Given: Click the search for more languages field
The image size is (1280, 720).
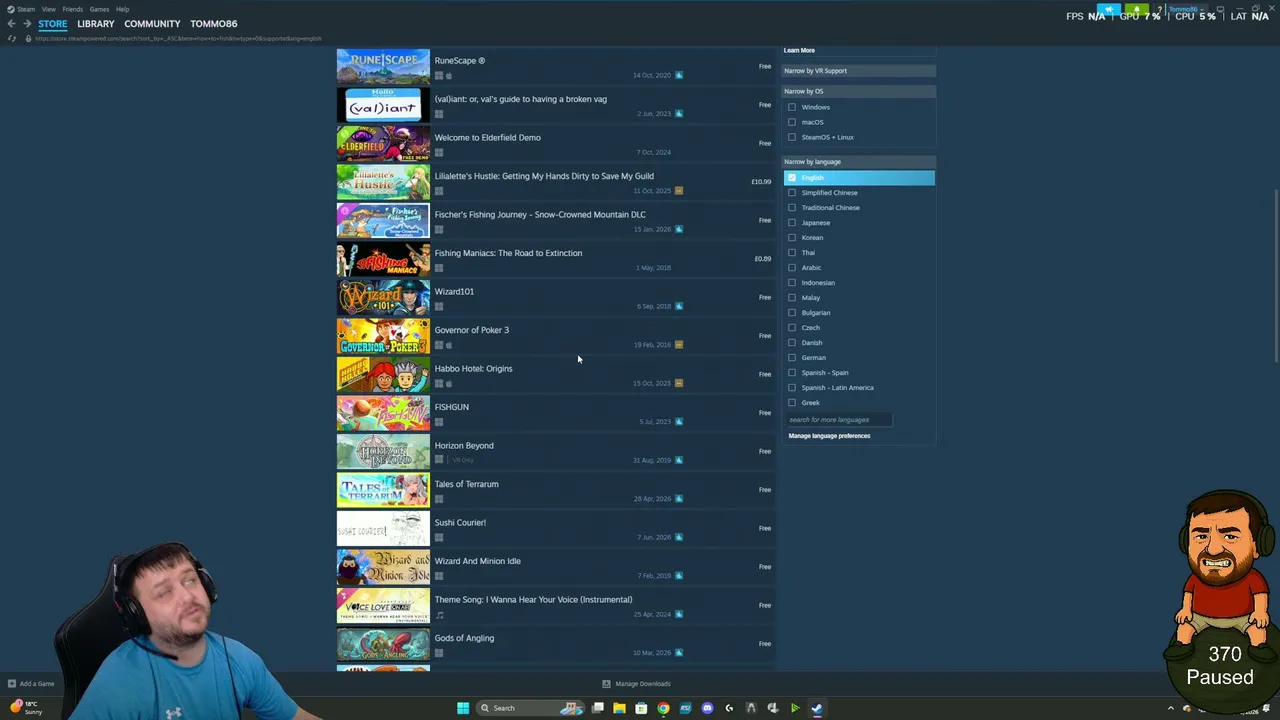Looking at the screenshot, I should 839,420.
